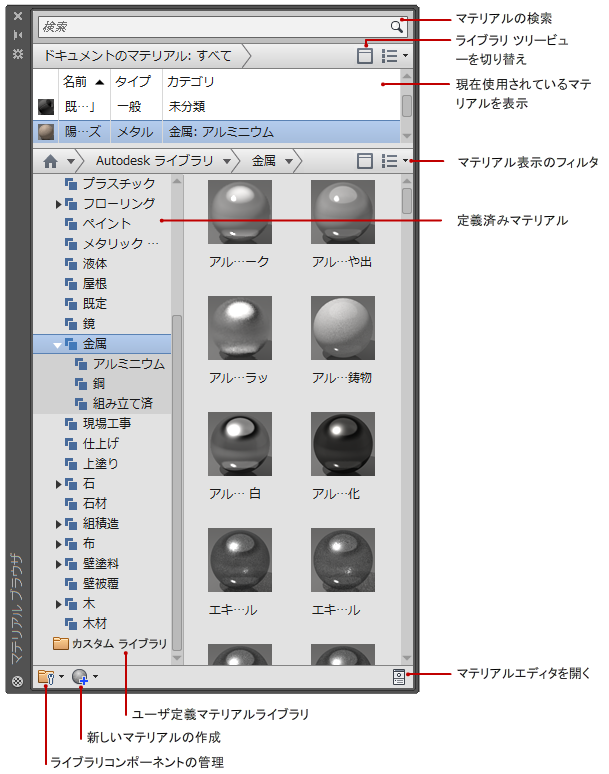Click 未分類 category cell
The width and height of the screenshot is (609, 774).
187,107
